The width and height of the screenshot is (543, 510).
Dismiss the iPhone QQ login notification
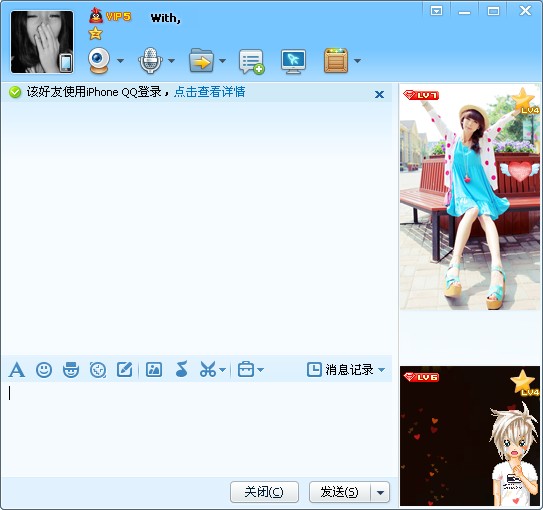[380, 94]
